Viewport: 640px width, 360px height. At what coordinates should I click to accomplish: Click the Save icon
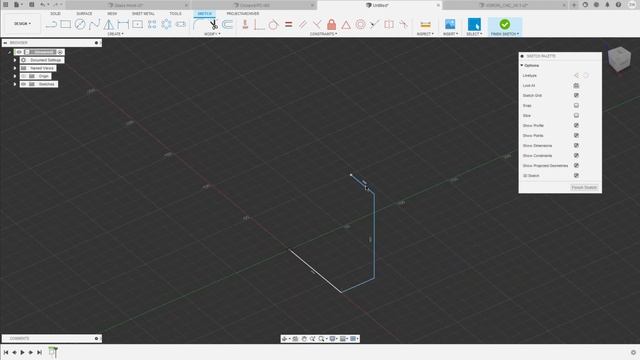point(31,5)
